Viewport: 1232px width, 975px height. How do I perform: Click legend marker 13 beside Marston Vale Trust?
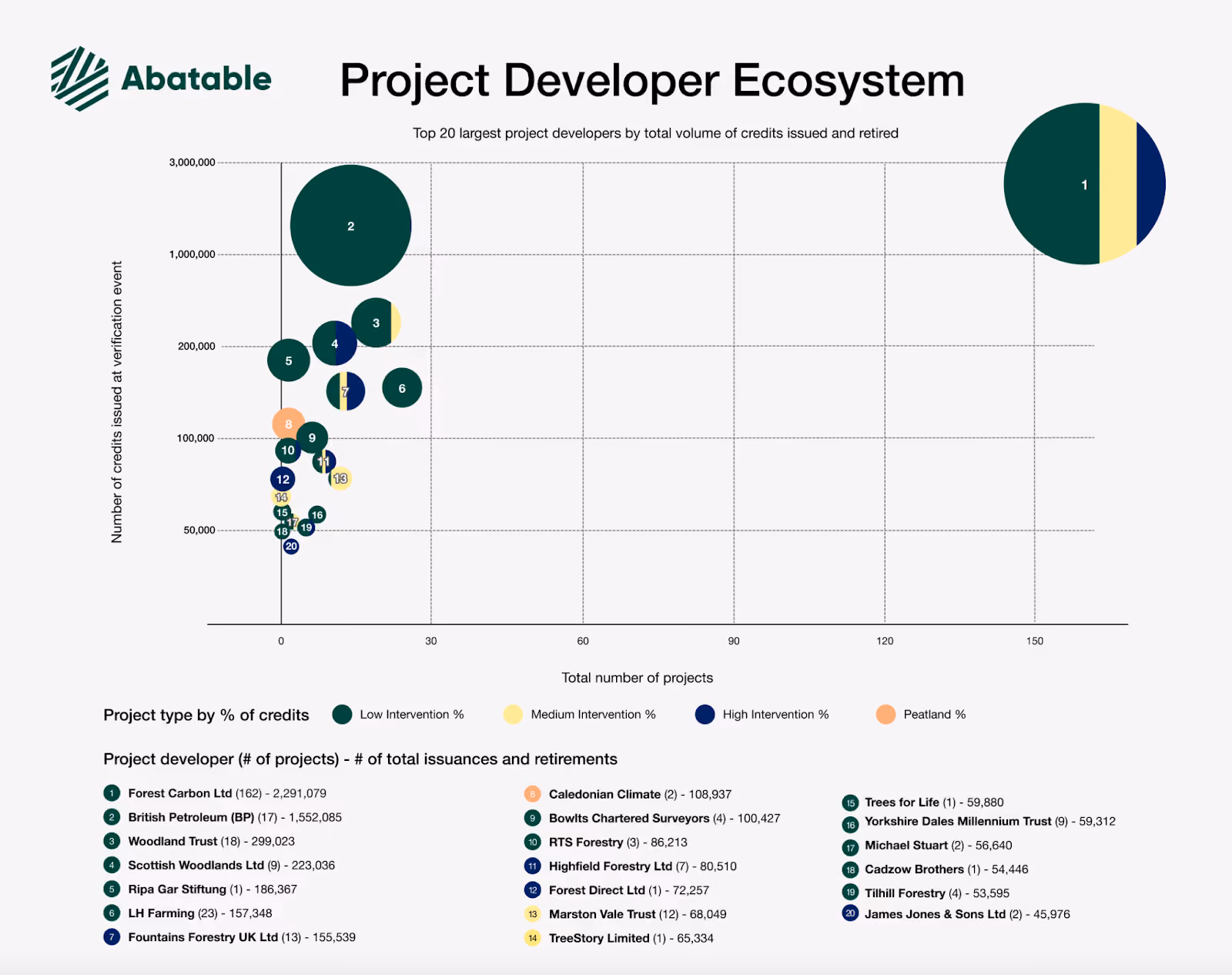click(532, 914)
